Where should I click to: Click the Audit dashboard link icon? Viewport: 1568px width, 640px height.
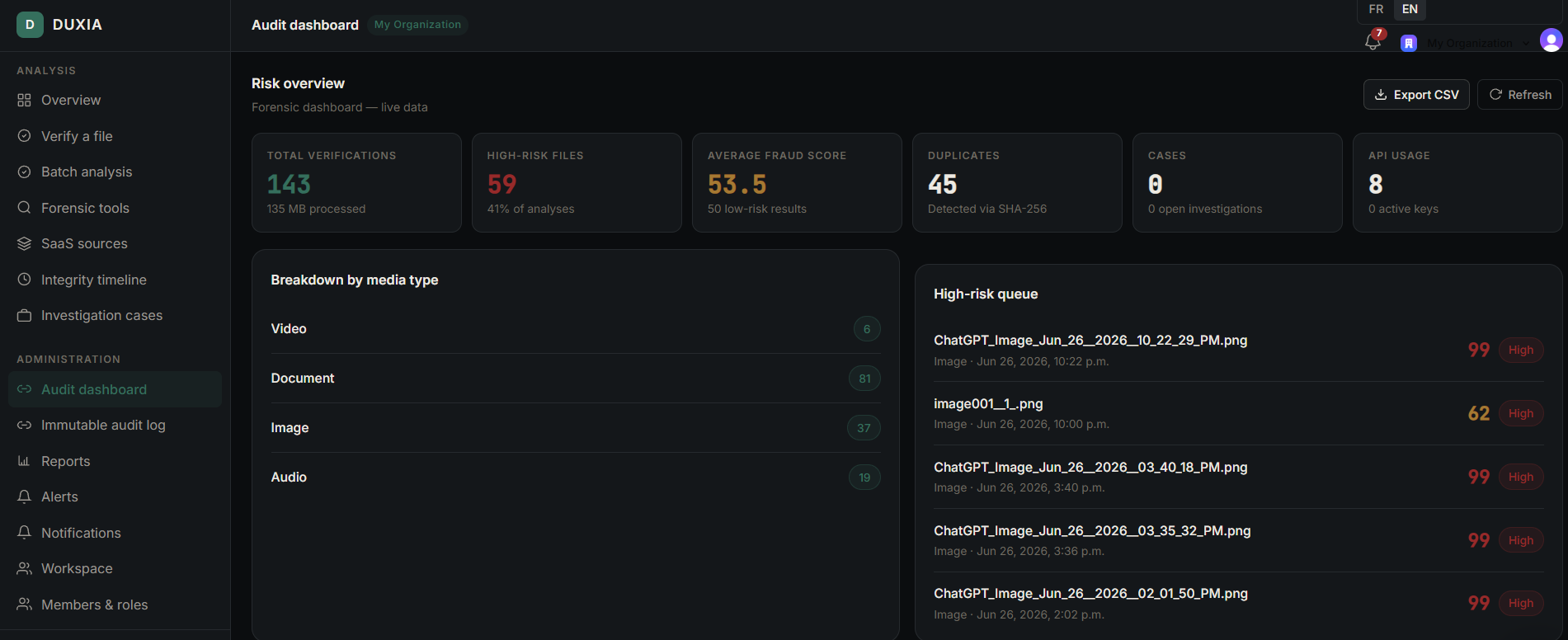tap(24, 389)
